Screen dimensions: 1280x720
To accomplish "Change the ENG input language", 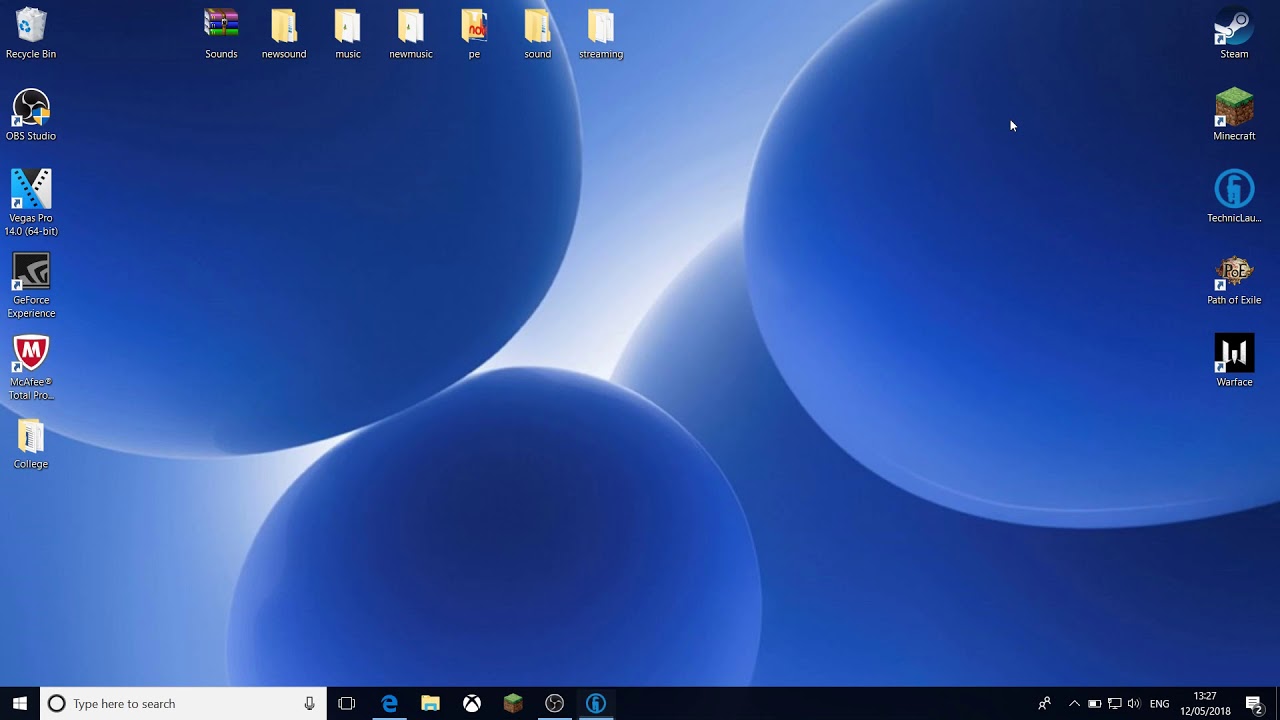I will click(1160, 704).
